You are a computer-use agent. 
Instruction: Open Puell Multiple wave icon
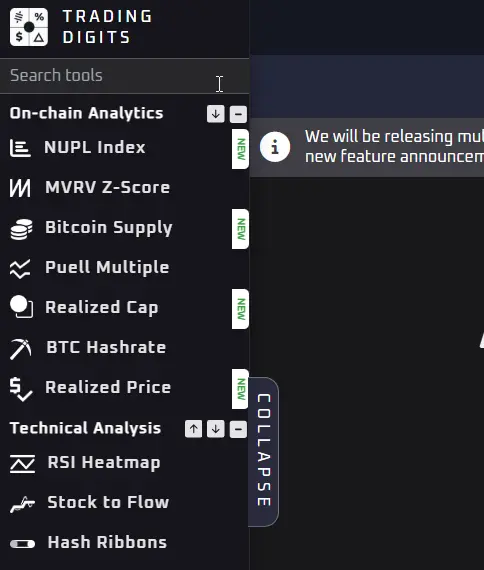(x=20, y=269)
